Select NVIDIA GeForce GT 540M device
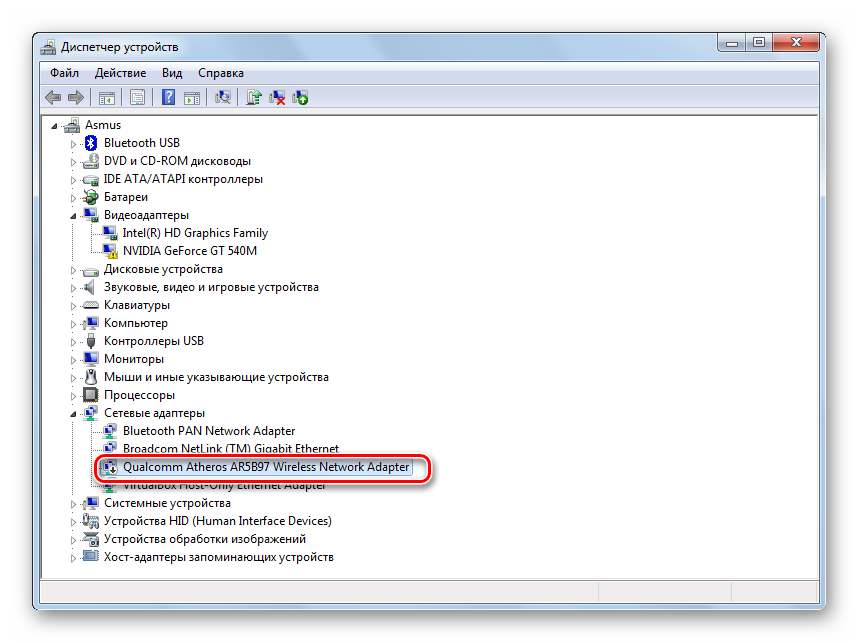859x643 pixels. pyautogui.click(x=189, y=251)
